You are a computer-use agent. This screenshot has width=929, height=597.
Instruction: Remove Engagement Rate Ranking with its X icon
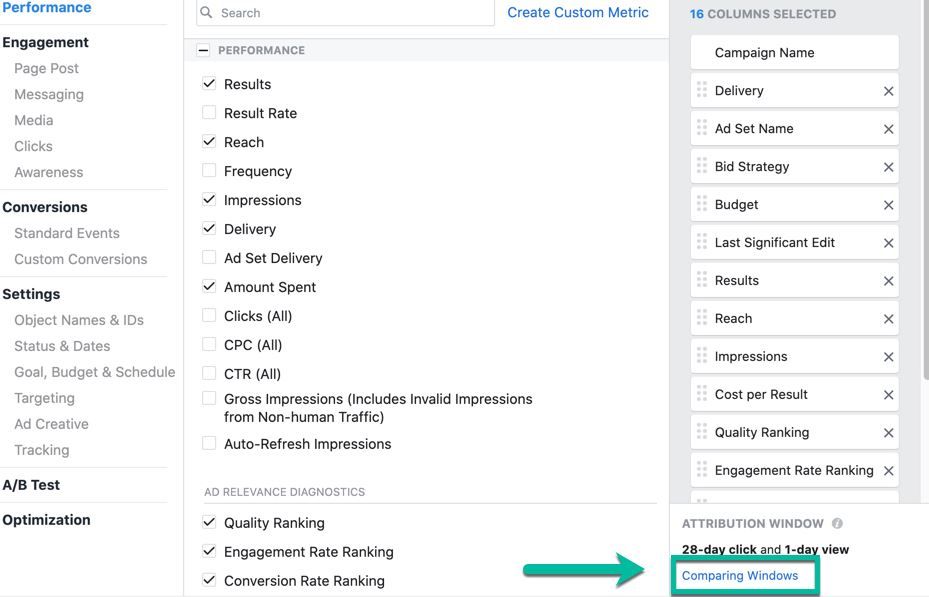[x=886, y=470]
